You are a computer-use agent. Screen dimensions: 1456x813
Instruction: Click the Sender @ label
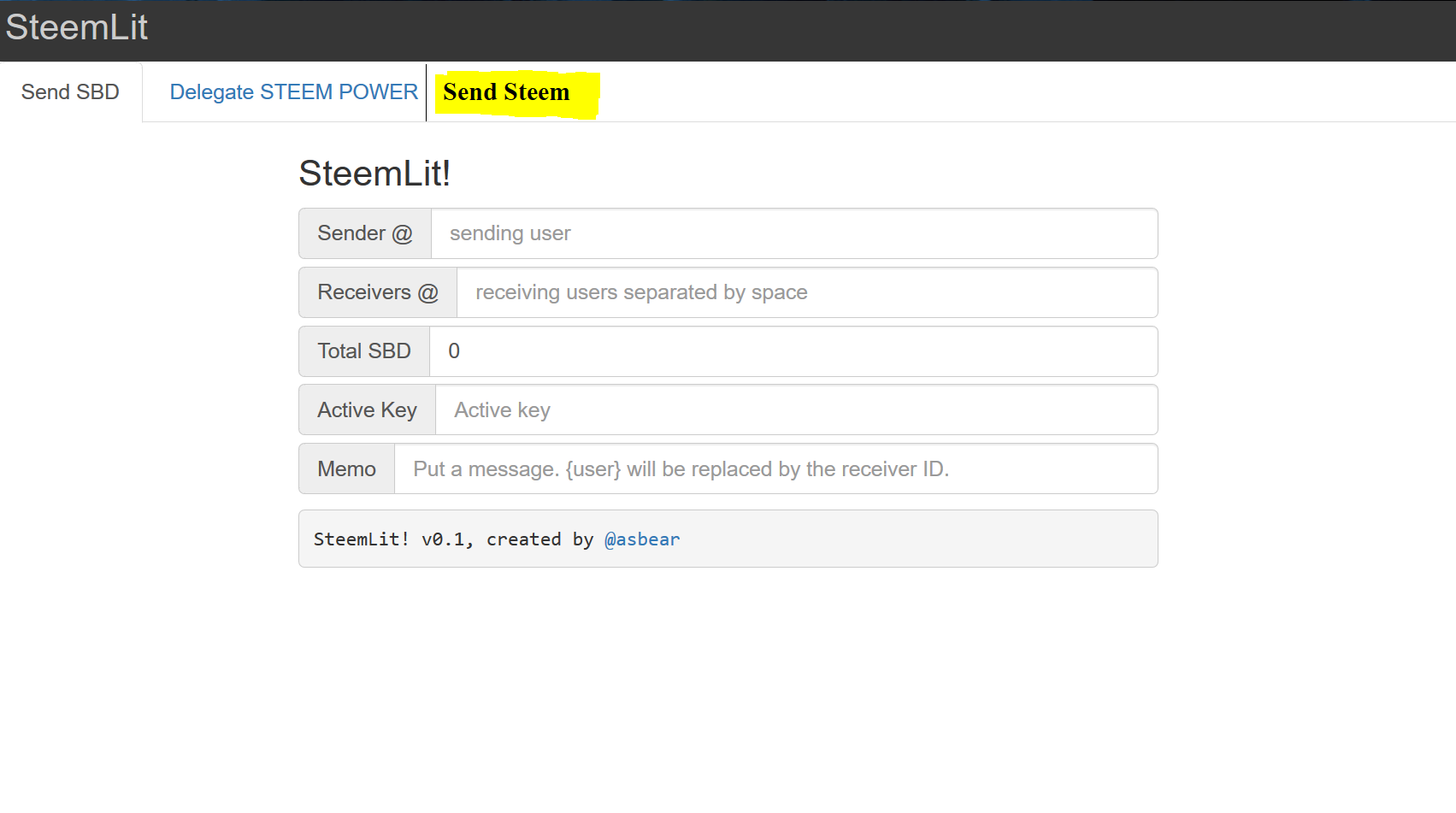click(x=365, y=233)
